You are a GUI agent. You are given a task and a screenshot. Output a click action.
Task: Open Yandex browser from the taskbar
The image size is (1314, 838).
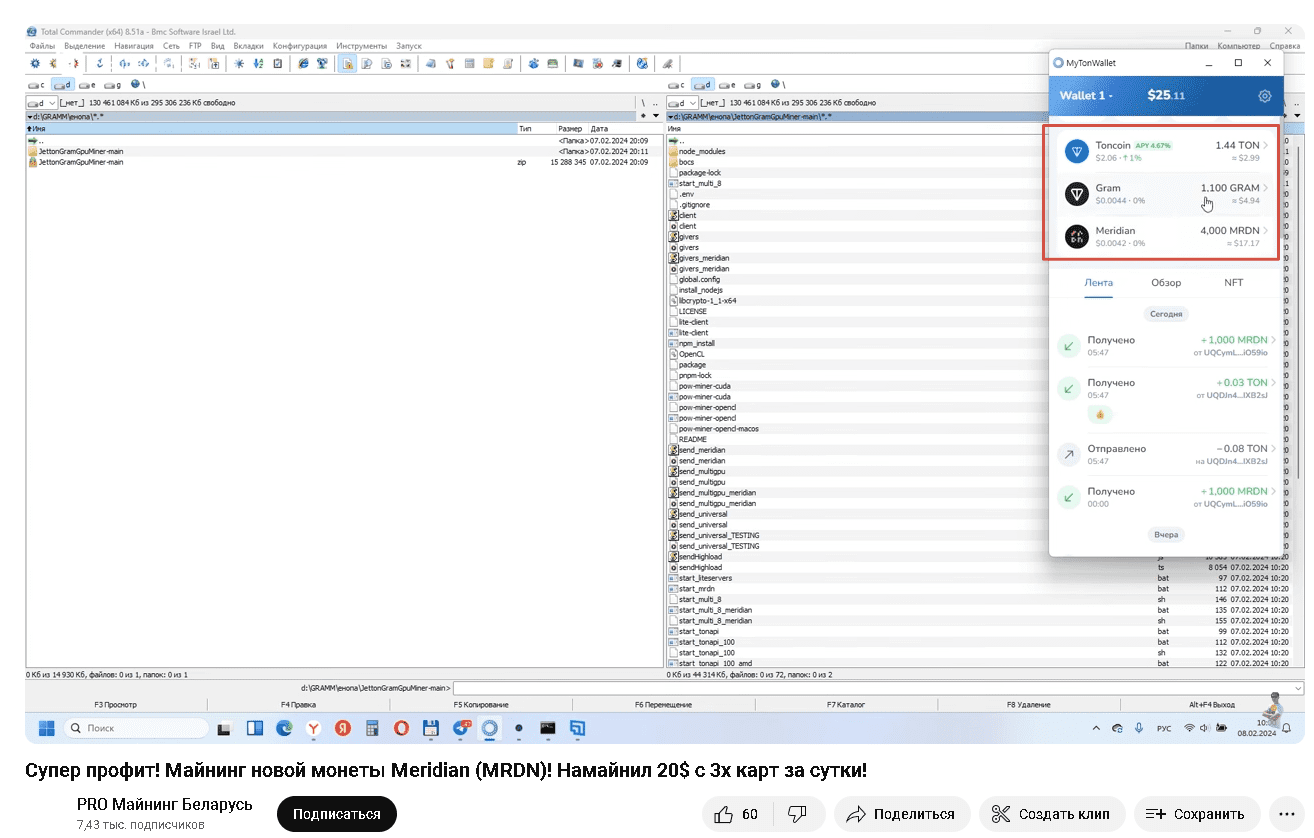point(314,728)
